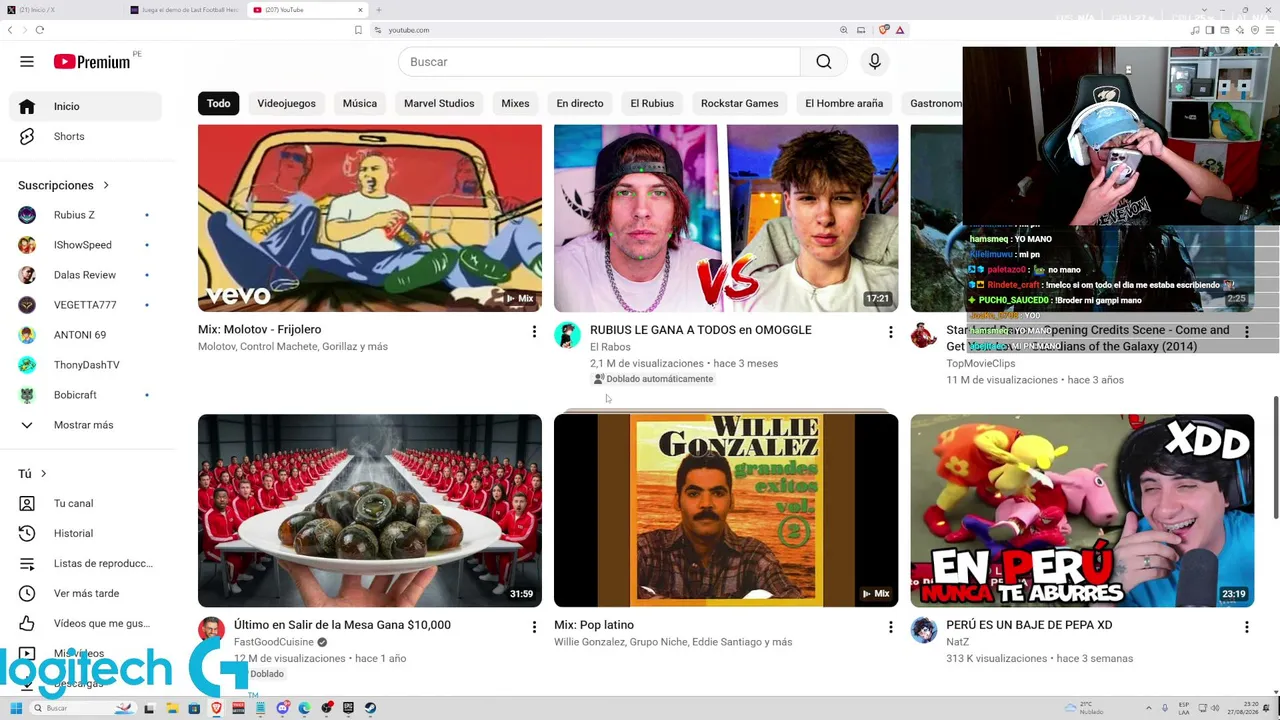This screenshot has width=1280, height=720.
Task: Open FastGoodCuisine channel name link
Action: [274, 642]
